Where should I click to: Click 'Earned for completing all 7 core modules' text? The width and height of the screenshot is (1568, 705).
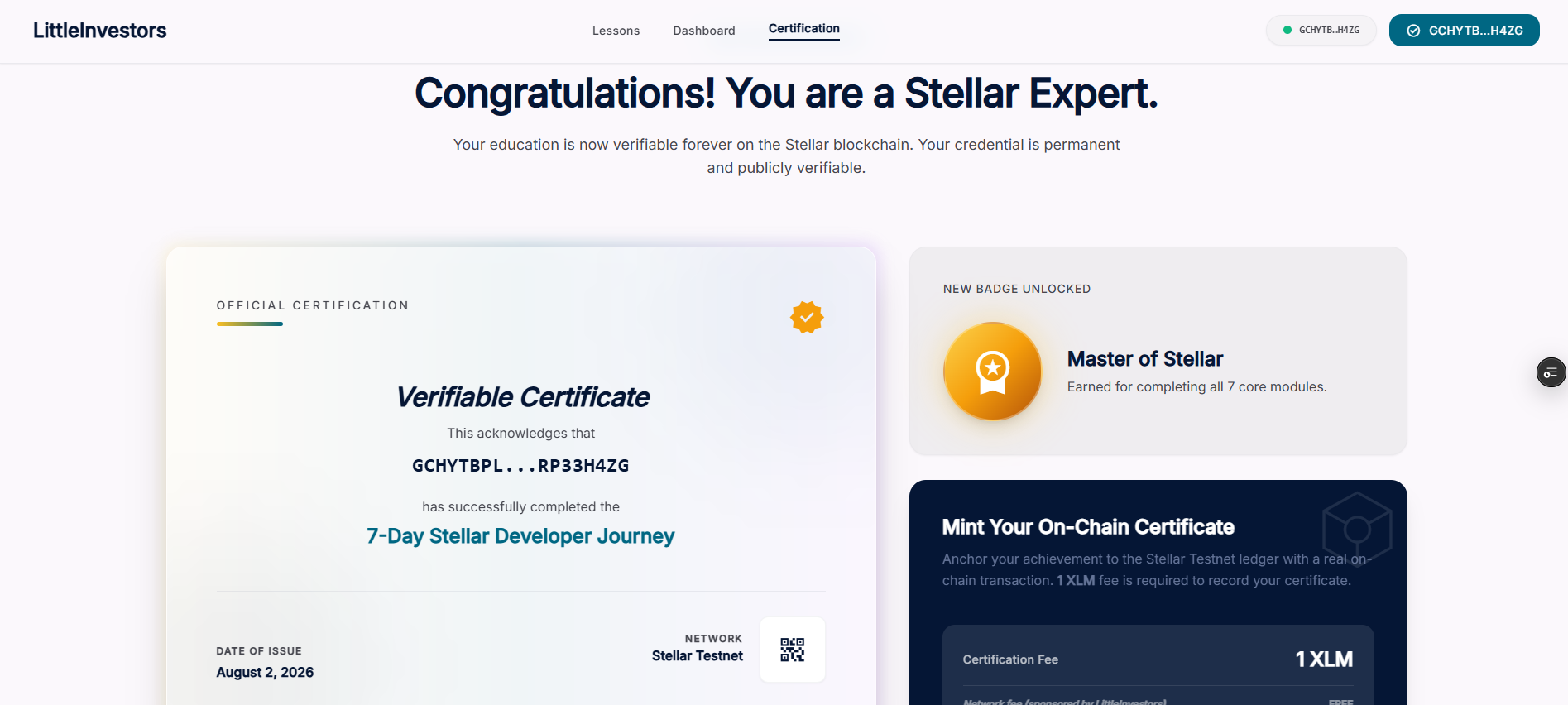(x=1197, y=387)
